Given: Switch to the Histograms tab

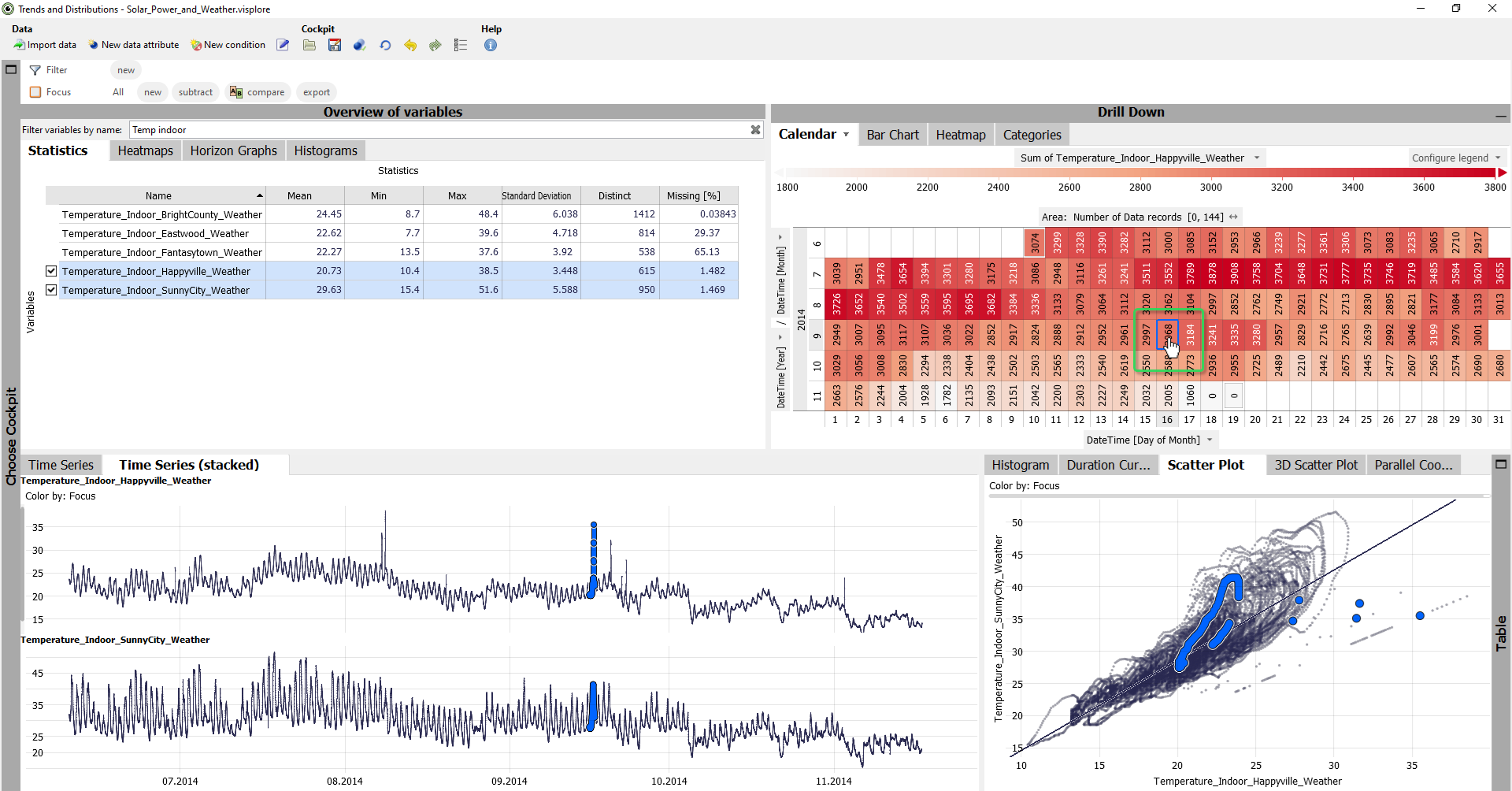Looking at the screenshot, I should pos(325,150).
